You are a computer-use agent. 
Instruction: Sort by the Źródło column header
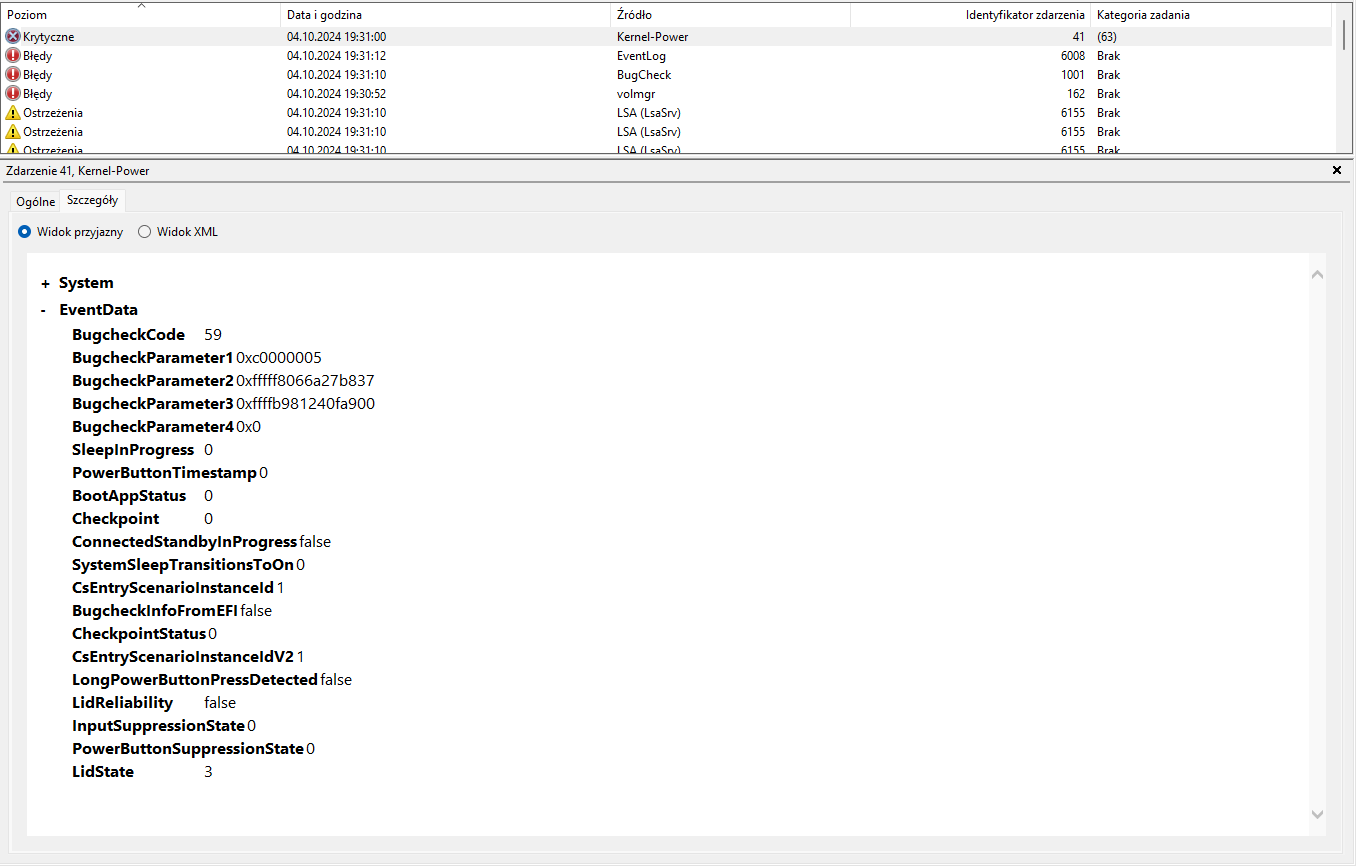(730, 15)
